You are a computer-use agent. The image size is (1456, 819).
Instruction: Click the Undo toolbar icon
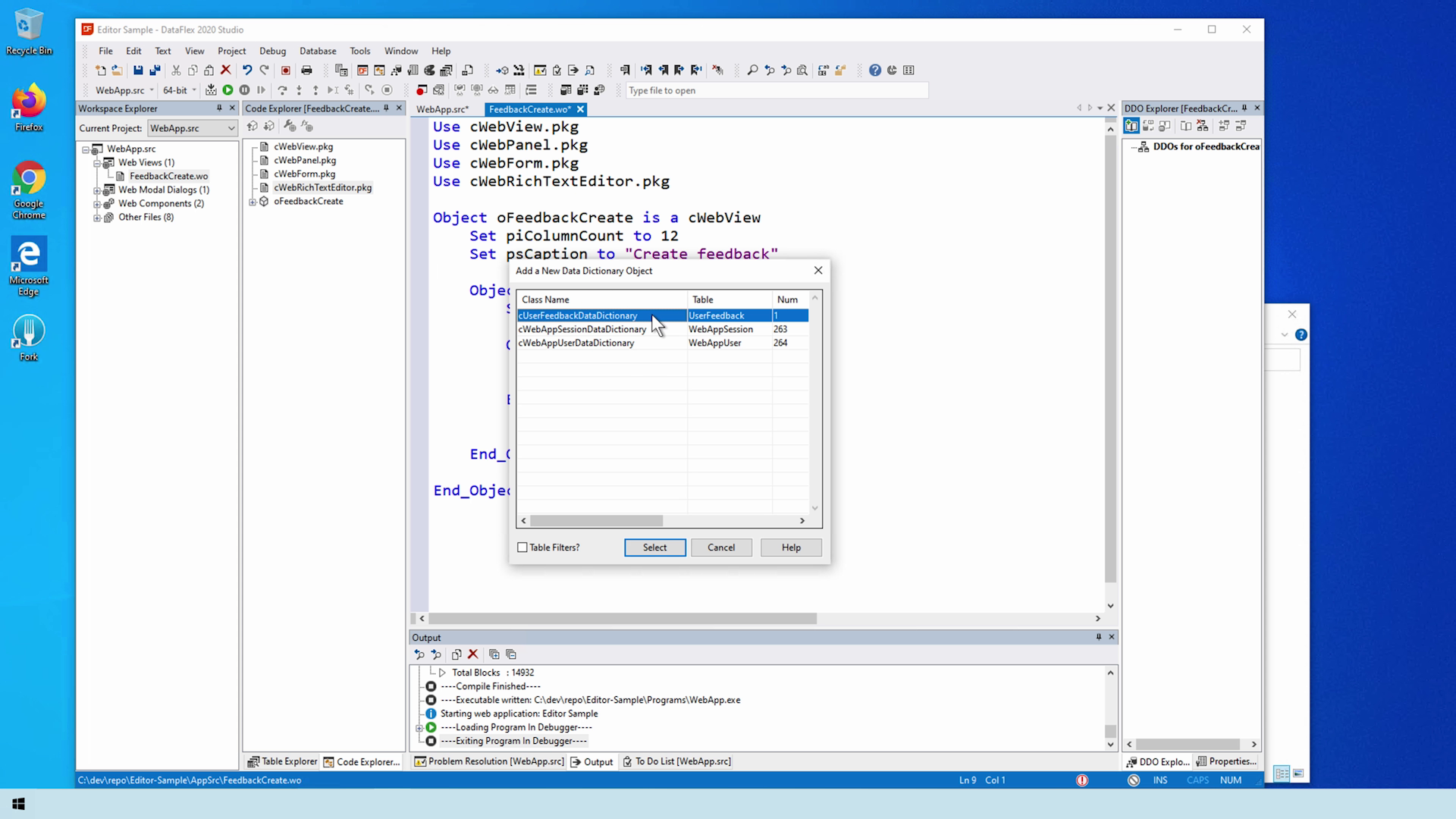point(247,71)
